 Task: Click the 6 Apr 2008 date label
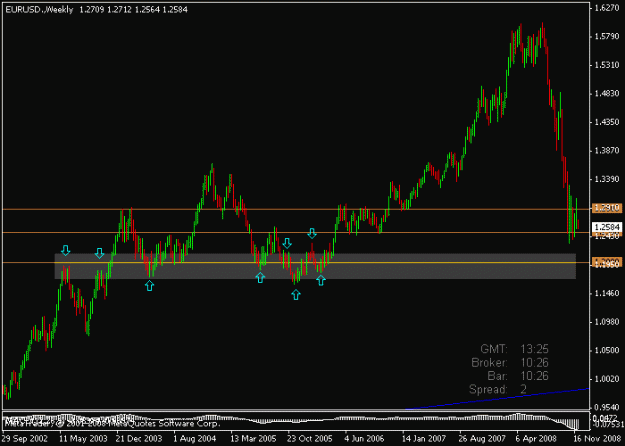click(x=536, y=439)
